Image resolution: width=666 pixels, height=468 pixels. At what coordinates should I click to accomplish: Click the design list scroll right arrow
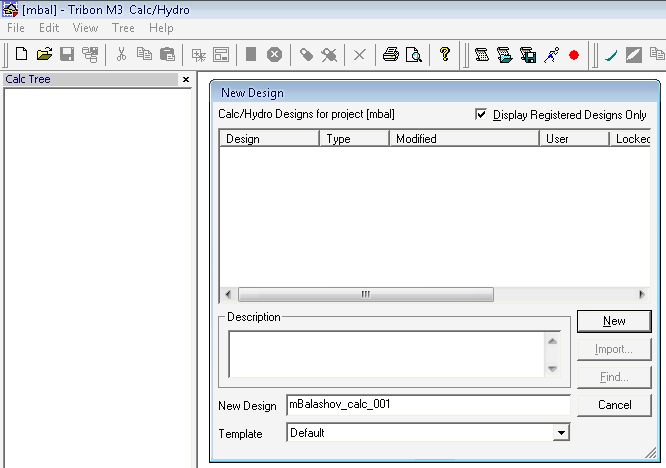[642, 294]
